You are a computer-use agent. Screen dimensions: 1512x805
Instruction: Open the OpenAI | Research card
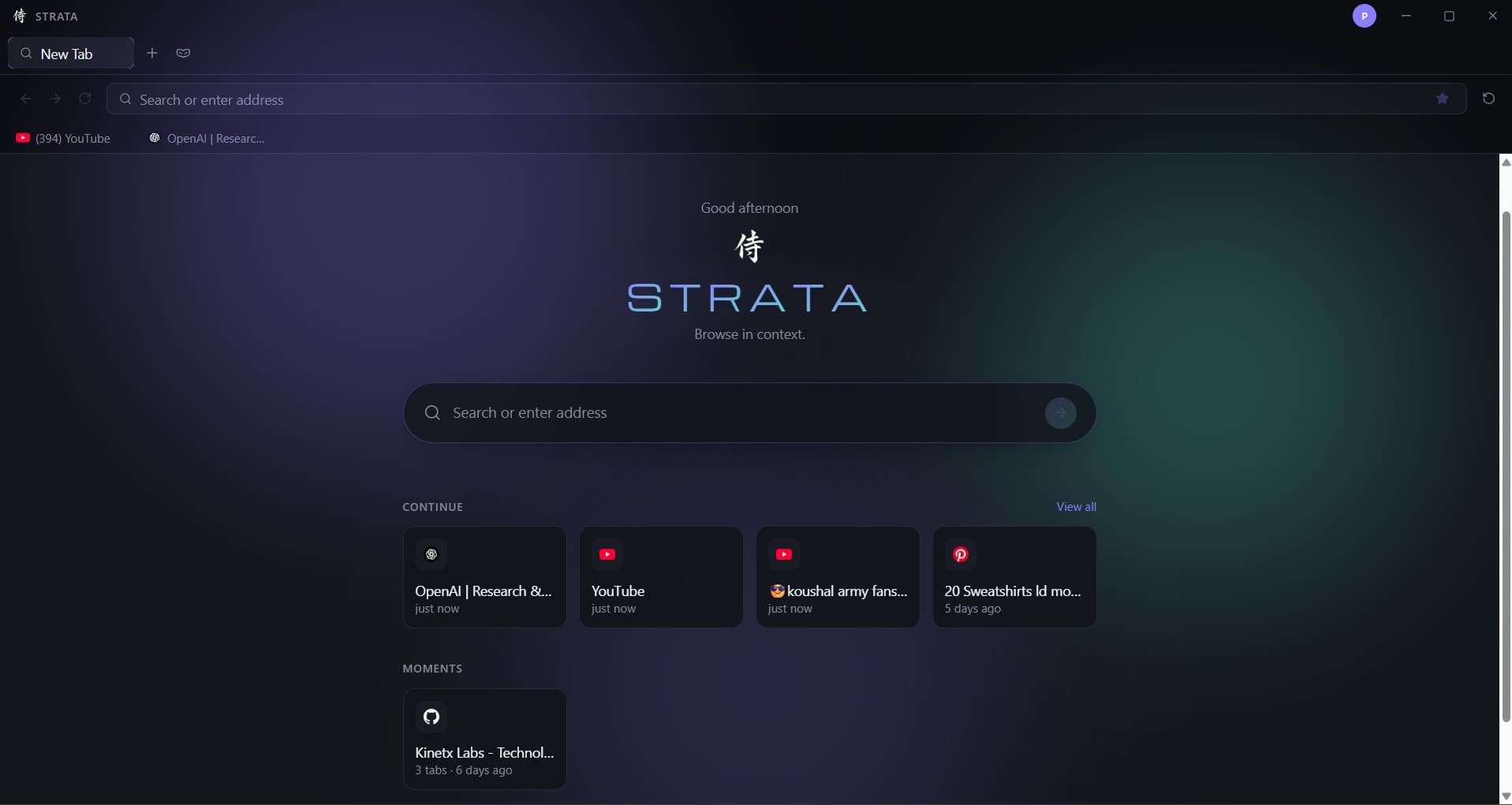tap(484, 577)
